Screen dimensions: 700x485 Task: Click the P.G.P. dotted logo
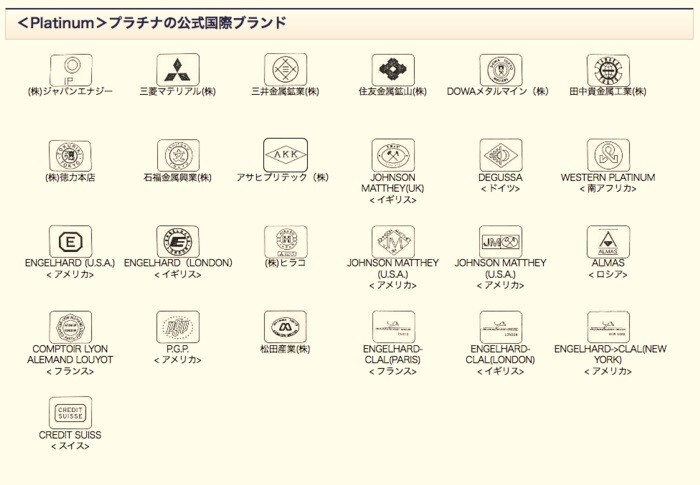click(178, 327)
